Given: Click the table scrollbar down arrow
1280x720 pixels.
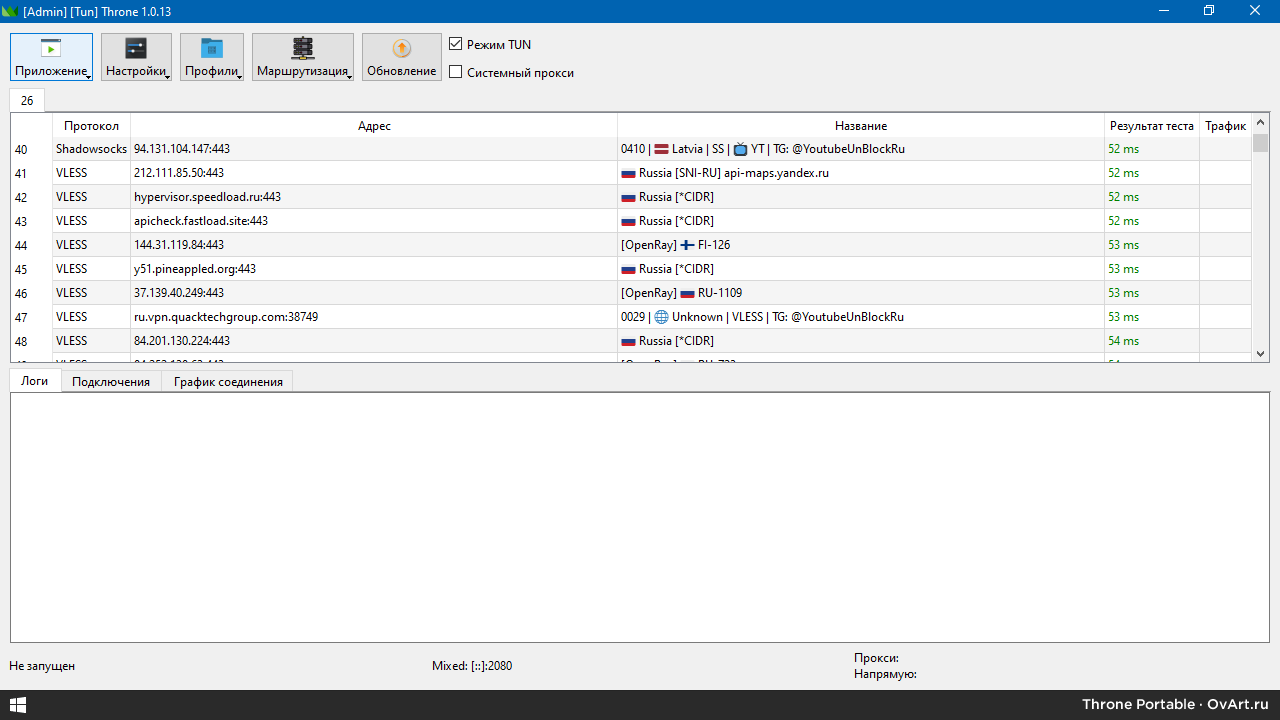Looking at the screenshot, I should point(1261,353).
